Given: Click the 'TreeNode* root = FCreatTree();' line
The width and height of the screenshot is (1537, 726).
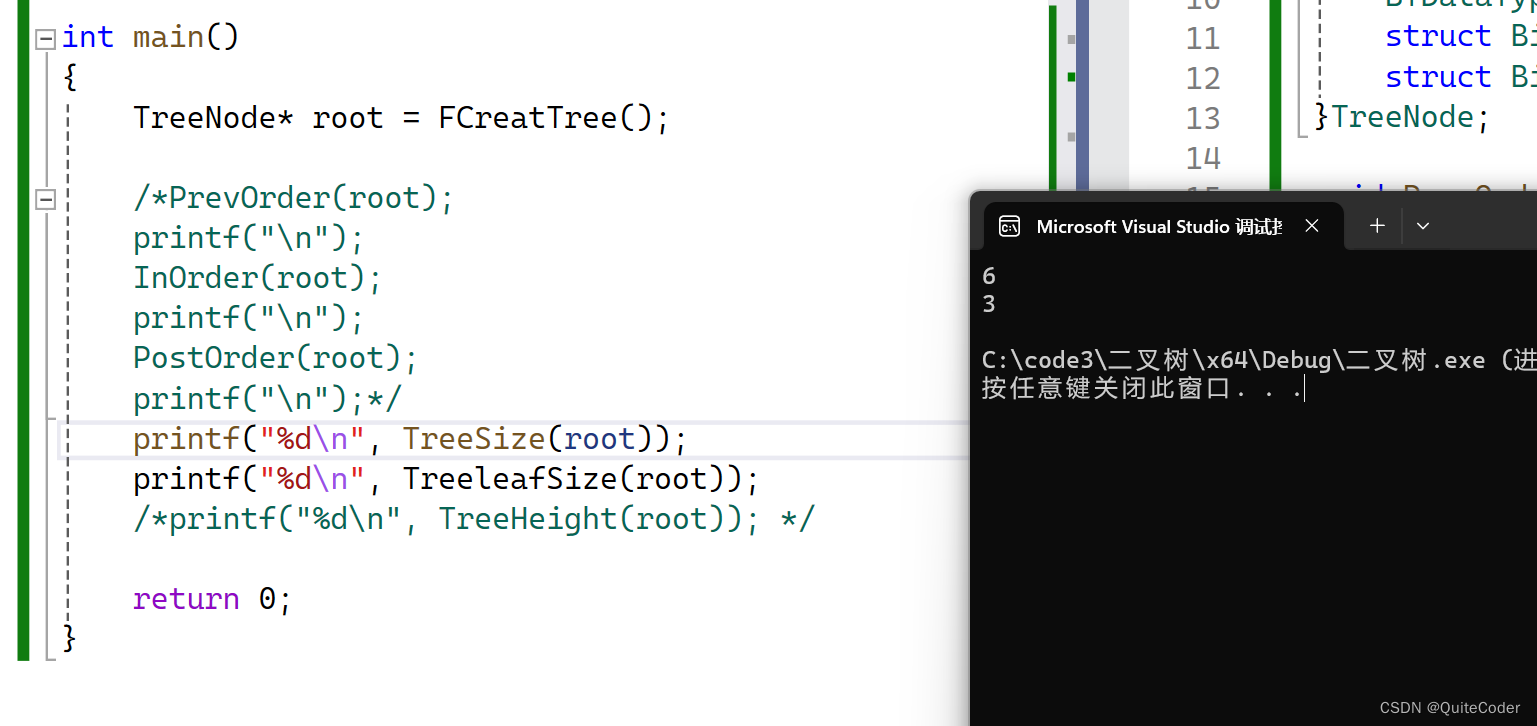Looking at the screenshot, I should [401, 118].
